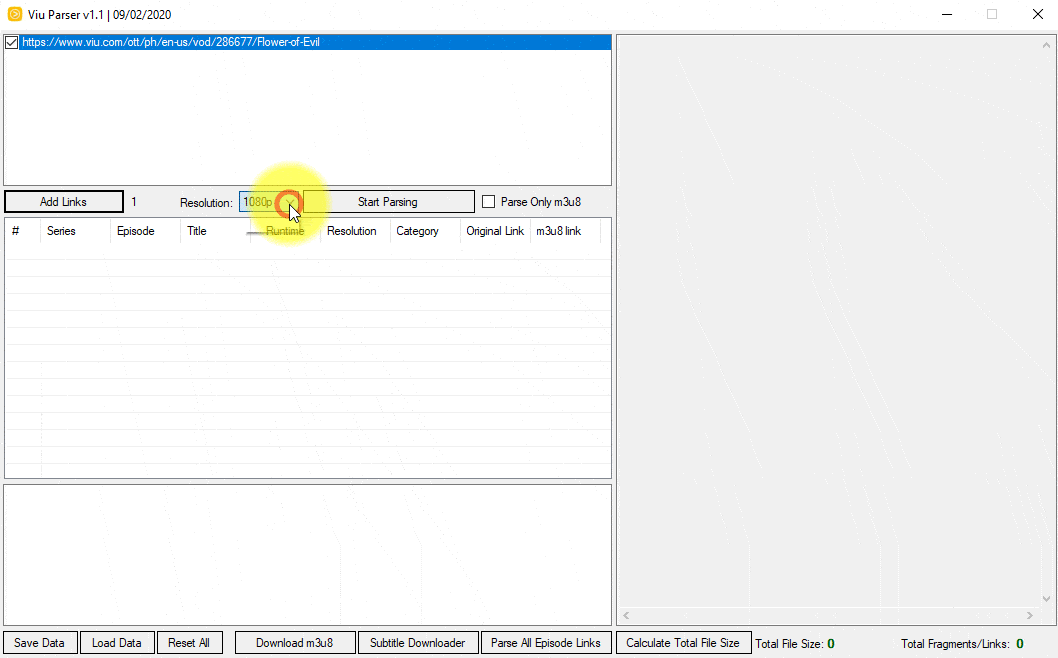1058x658 pixels.
Task: Click scroll down arrow in right panel
Action: 1046,599
